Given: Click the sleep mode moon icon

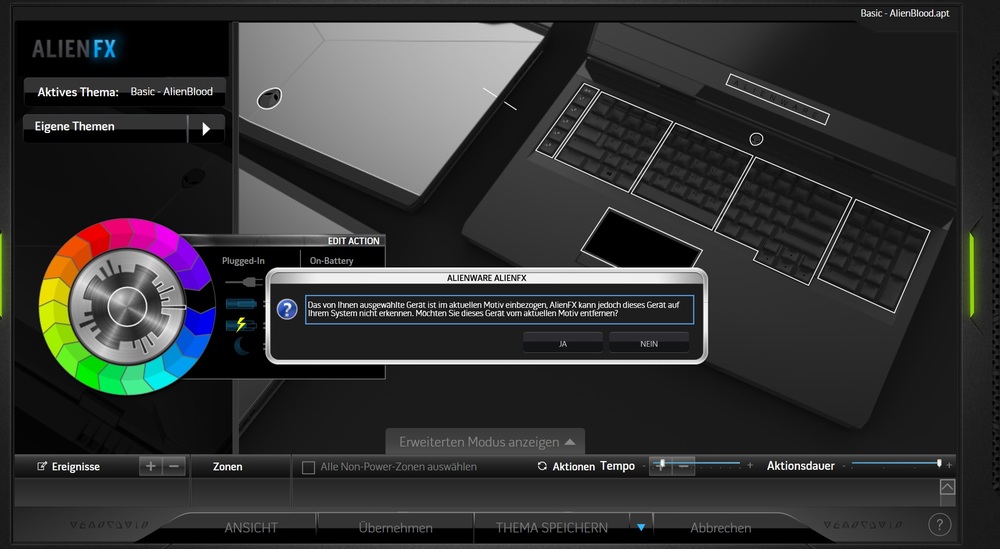Looking at the screenshot, I should point(242,346).
